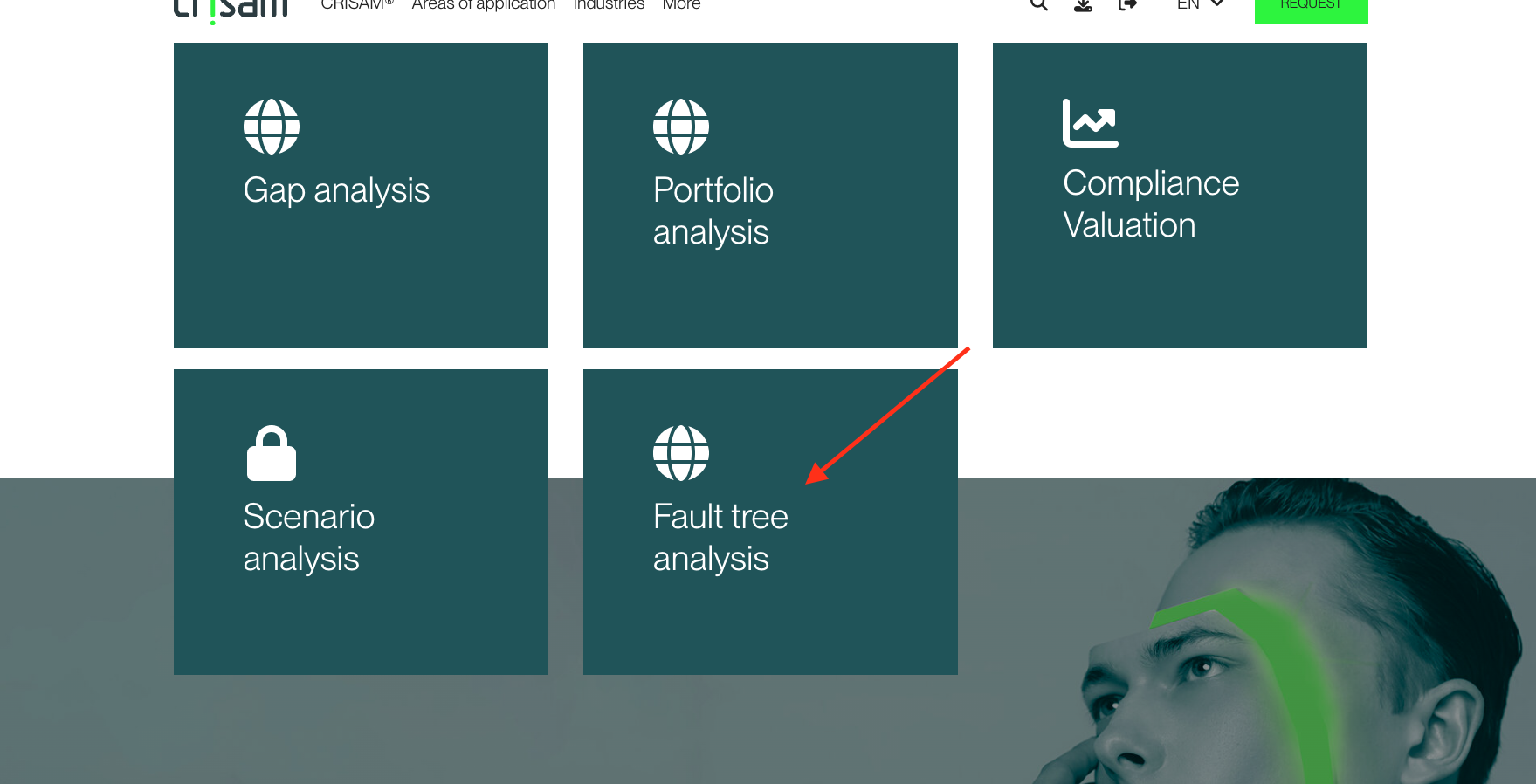This screenshot has height=784, width=1536.
Task: Click the globe icon on Portfolio analysis card
Action: pyautogui.click(x=681, y=127)
